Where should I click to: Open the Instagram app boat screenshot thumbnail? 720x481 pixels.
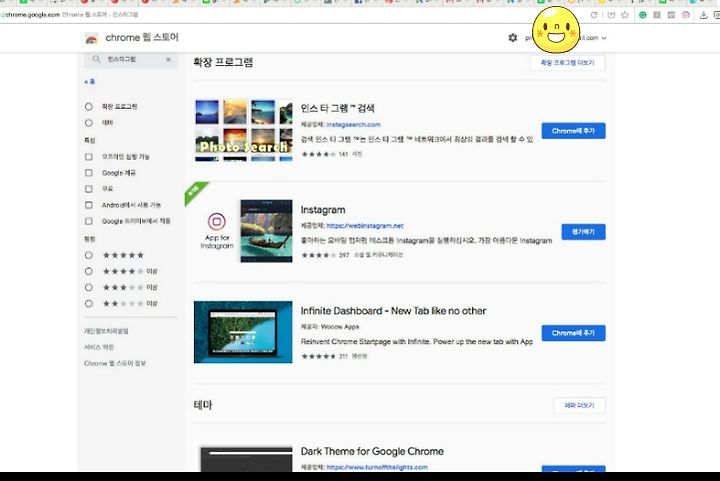coord(266,231)
